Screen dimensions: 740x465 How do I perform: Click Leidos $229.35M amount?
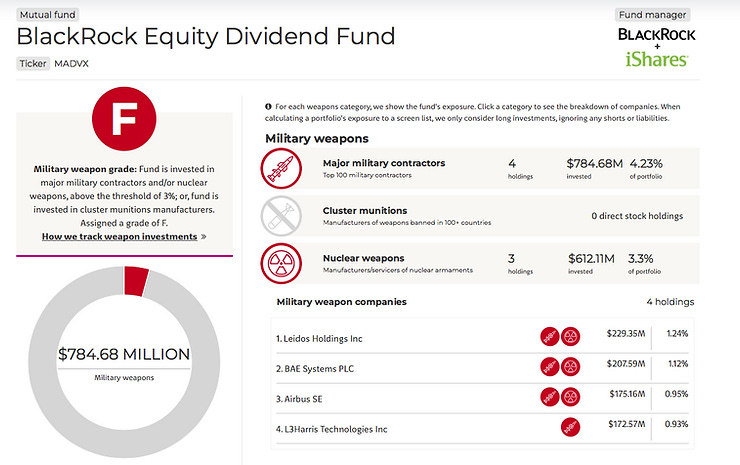[626, 333]
